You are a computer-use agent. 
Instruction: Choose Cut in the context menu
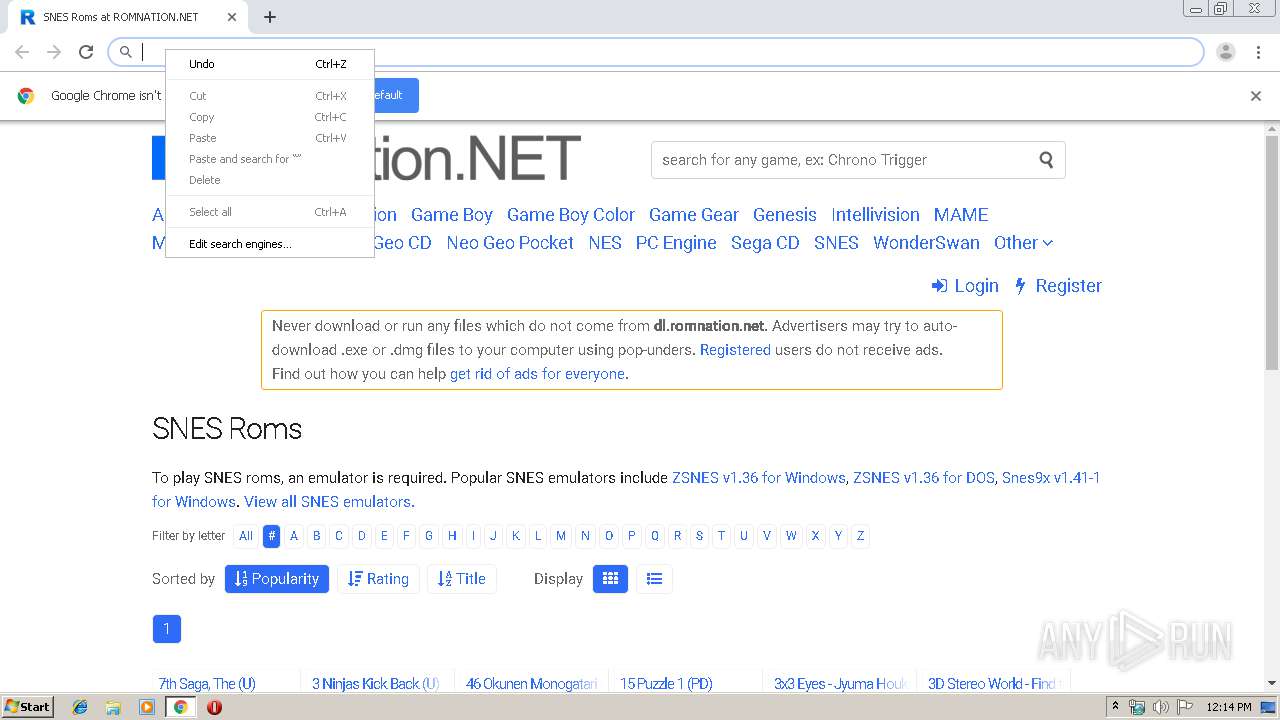coord(269,96)
